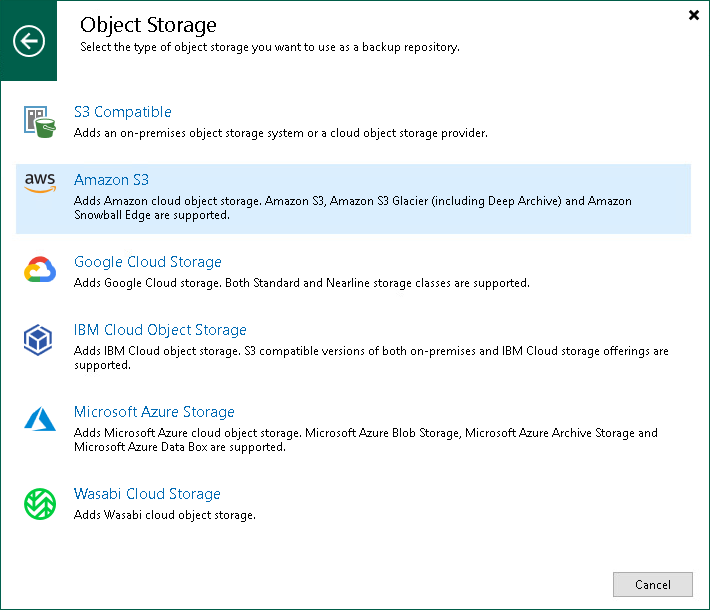
Task: Click the Google Cloud logo icon
Action: [40, 271]
